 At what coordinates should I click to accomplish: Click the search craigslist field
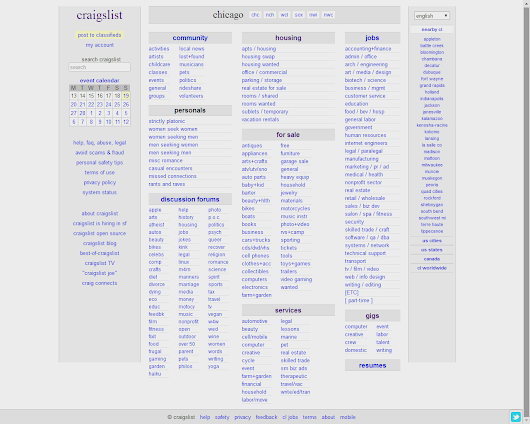99,67
